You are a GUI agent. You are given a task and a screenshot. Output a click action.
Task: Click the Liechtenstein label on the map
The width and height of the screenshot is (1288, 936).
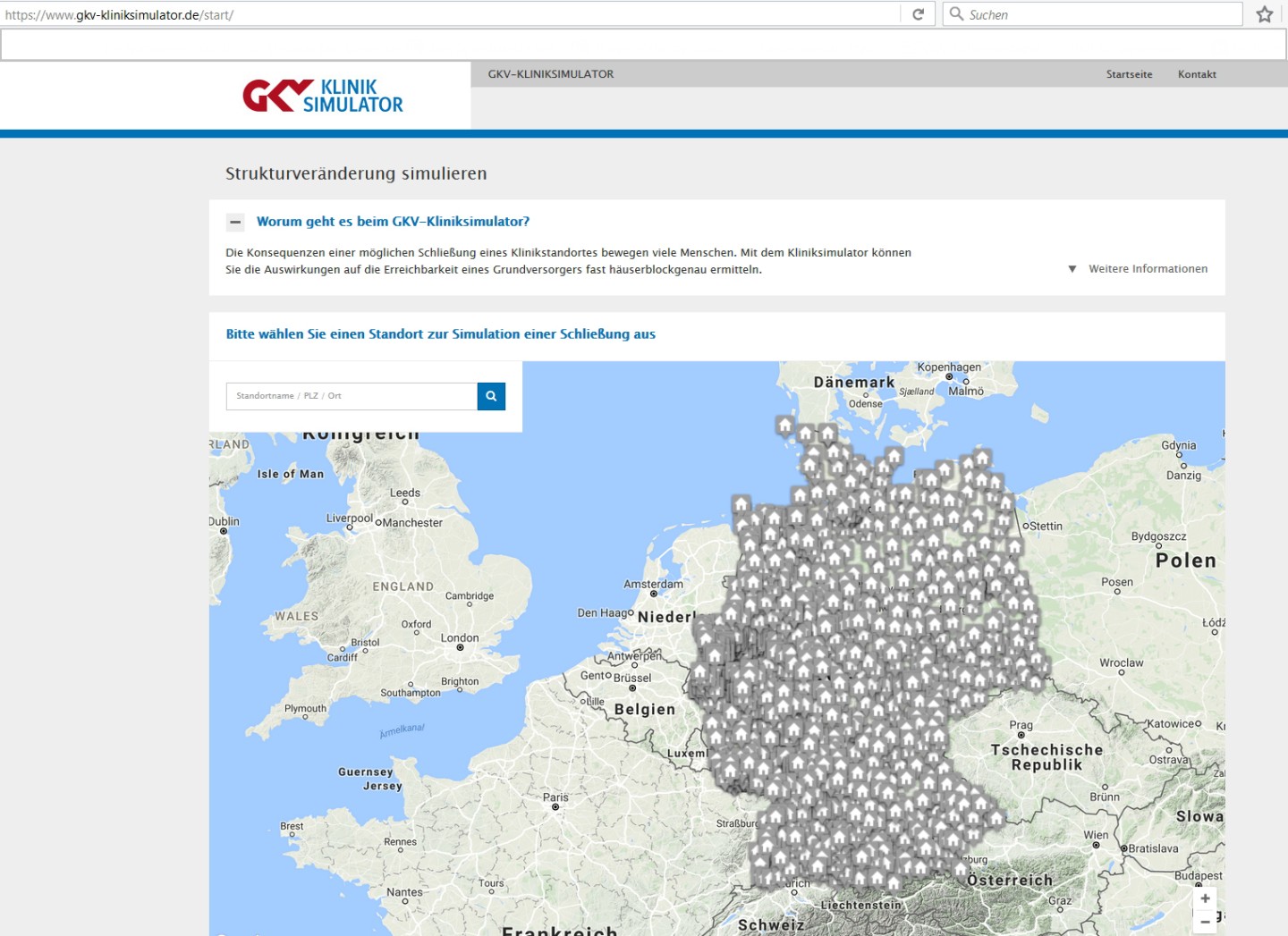861,906
